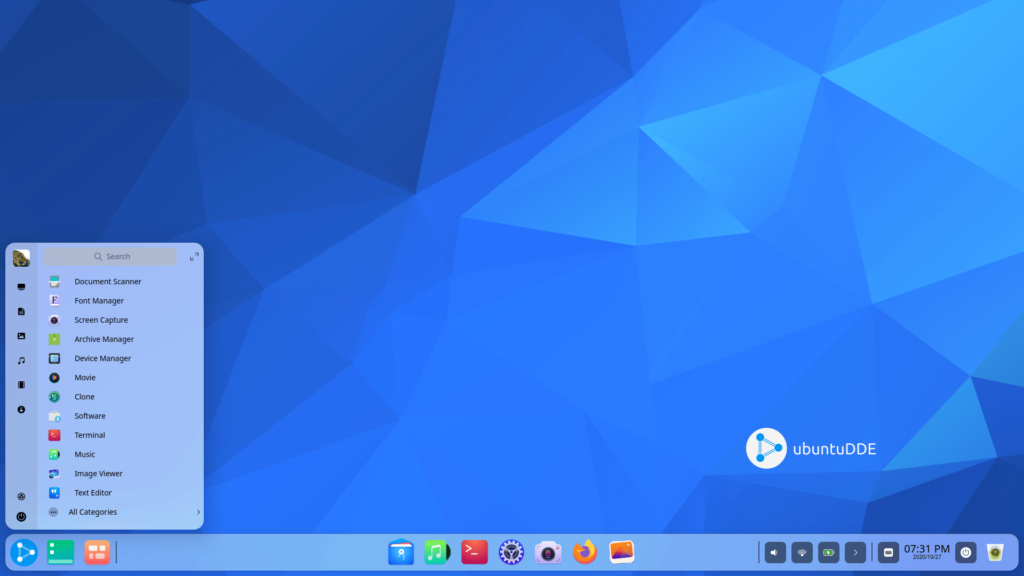This screenshot has height=576, width=1024.
Task: Click the Search field in the launcher
Action: [117, 256]
